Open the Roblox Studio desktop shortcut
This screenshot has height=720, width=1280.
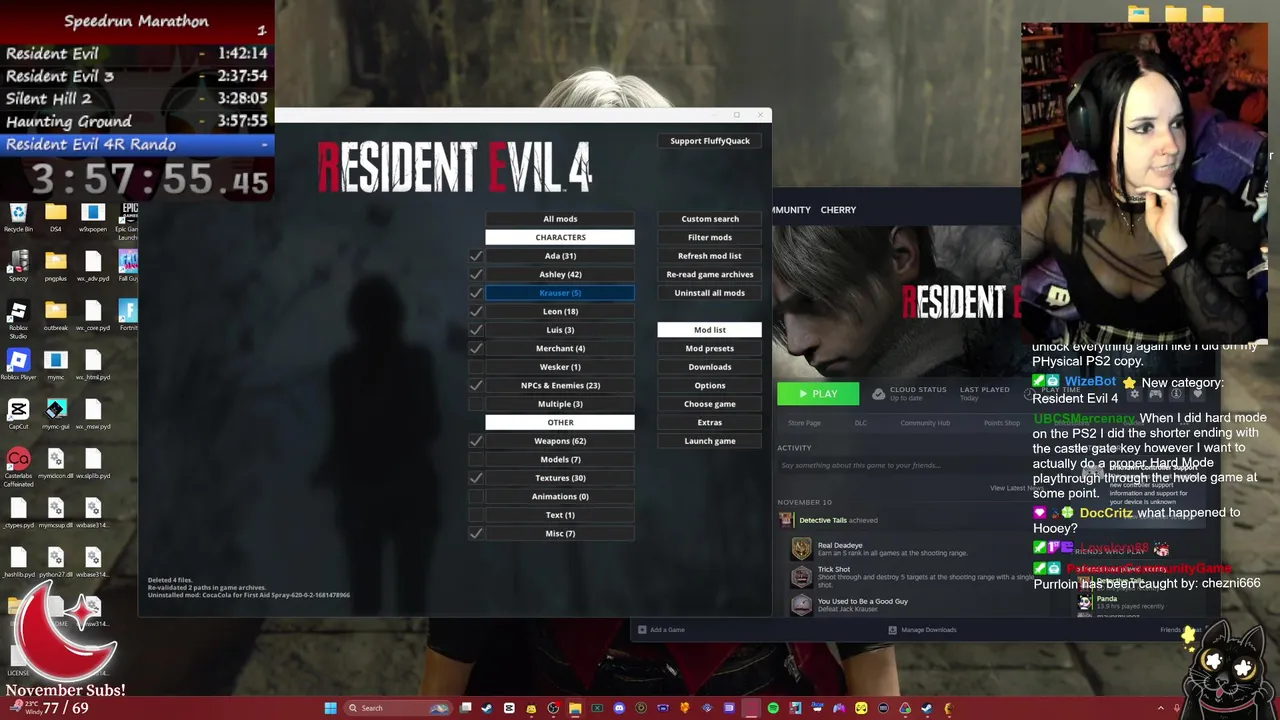[x=18, y=319]
